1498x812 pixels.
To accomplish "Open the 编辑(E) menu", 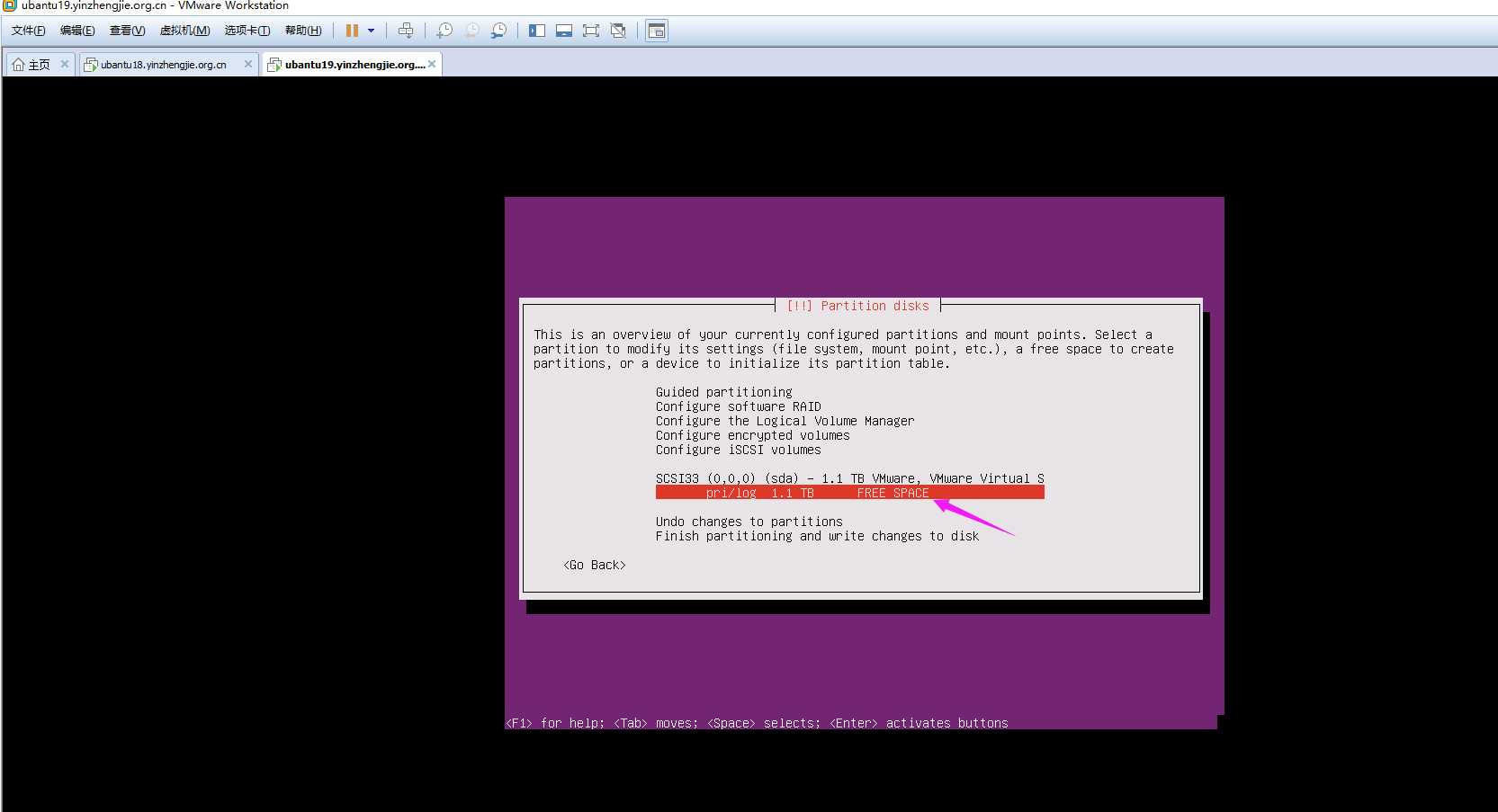I will 77,31.
